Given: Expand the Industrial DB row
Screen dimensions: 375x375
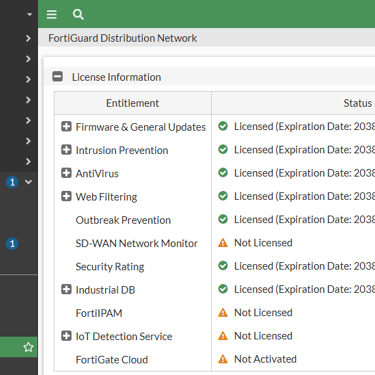Looking at the screenshot, I should tap(66, 289).
